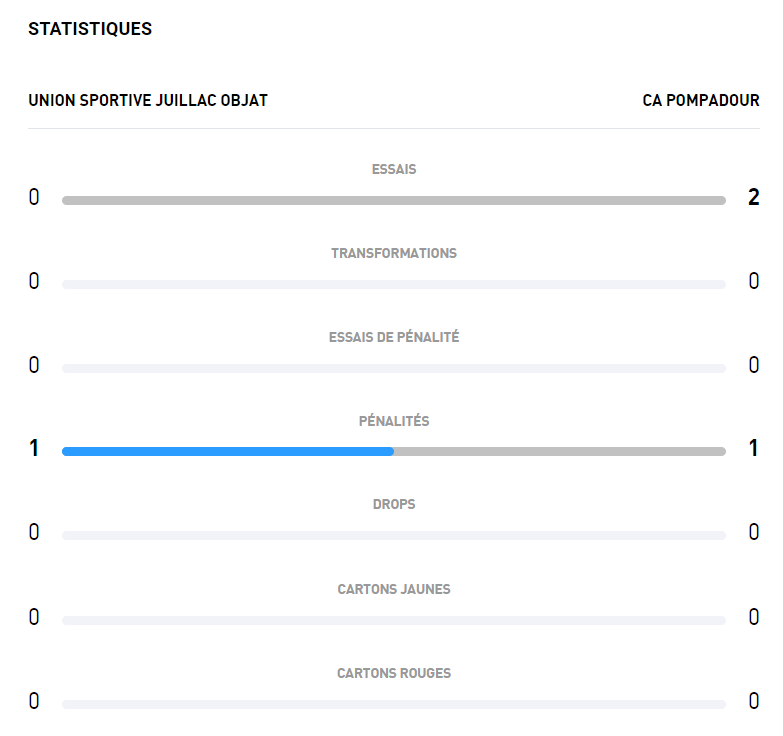Viewport: 783px width, 736px height.
Task: Click the TRANSFORMATIONS stat label
Action: [394, 254]
